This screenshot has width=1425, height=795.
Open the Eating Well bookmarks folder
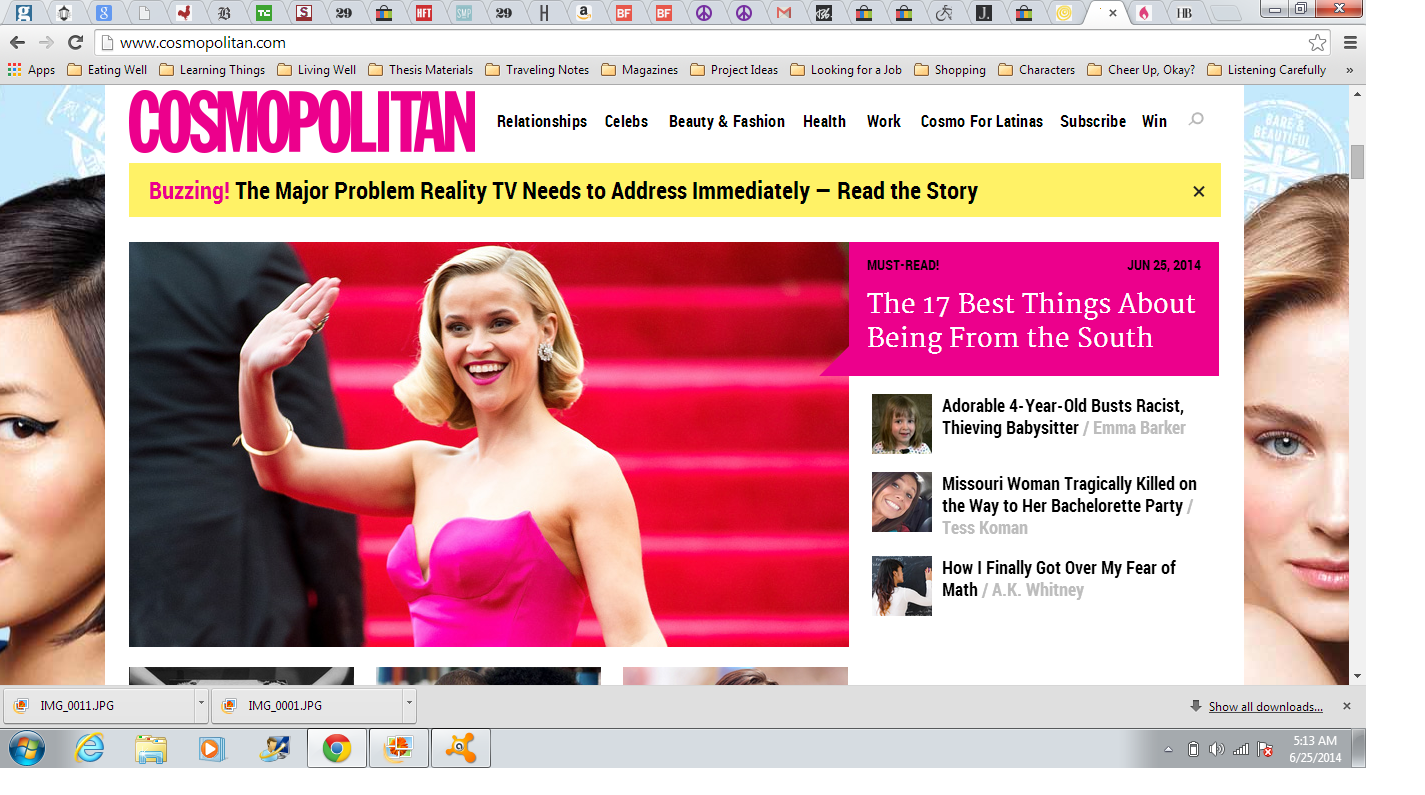[x=107, y=70]
